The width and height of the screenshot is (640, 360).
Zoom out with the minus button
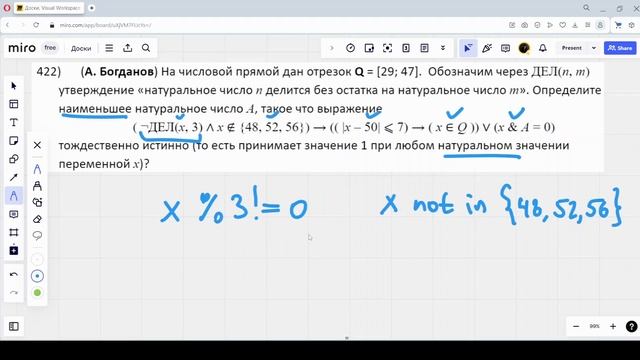coord(576,326)
